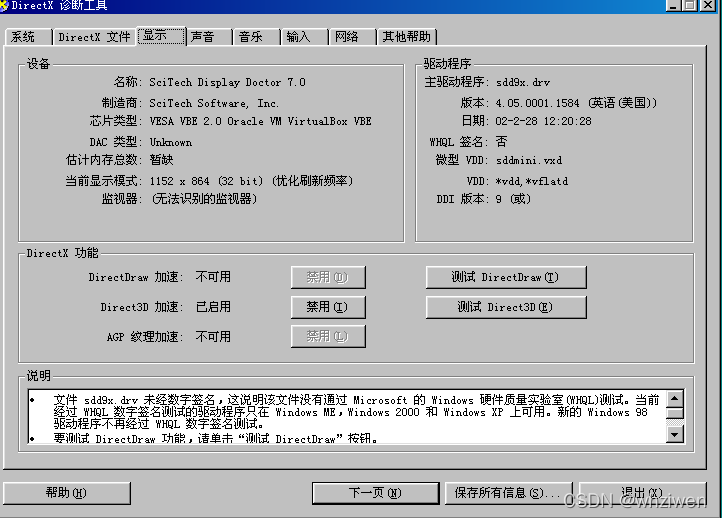
Task: Open the 系统 tab
Action: (x=29, y=37)
